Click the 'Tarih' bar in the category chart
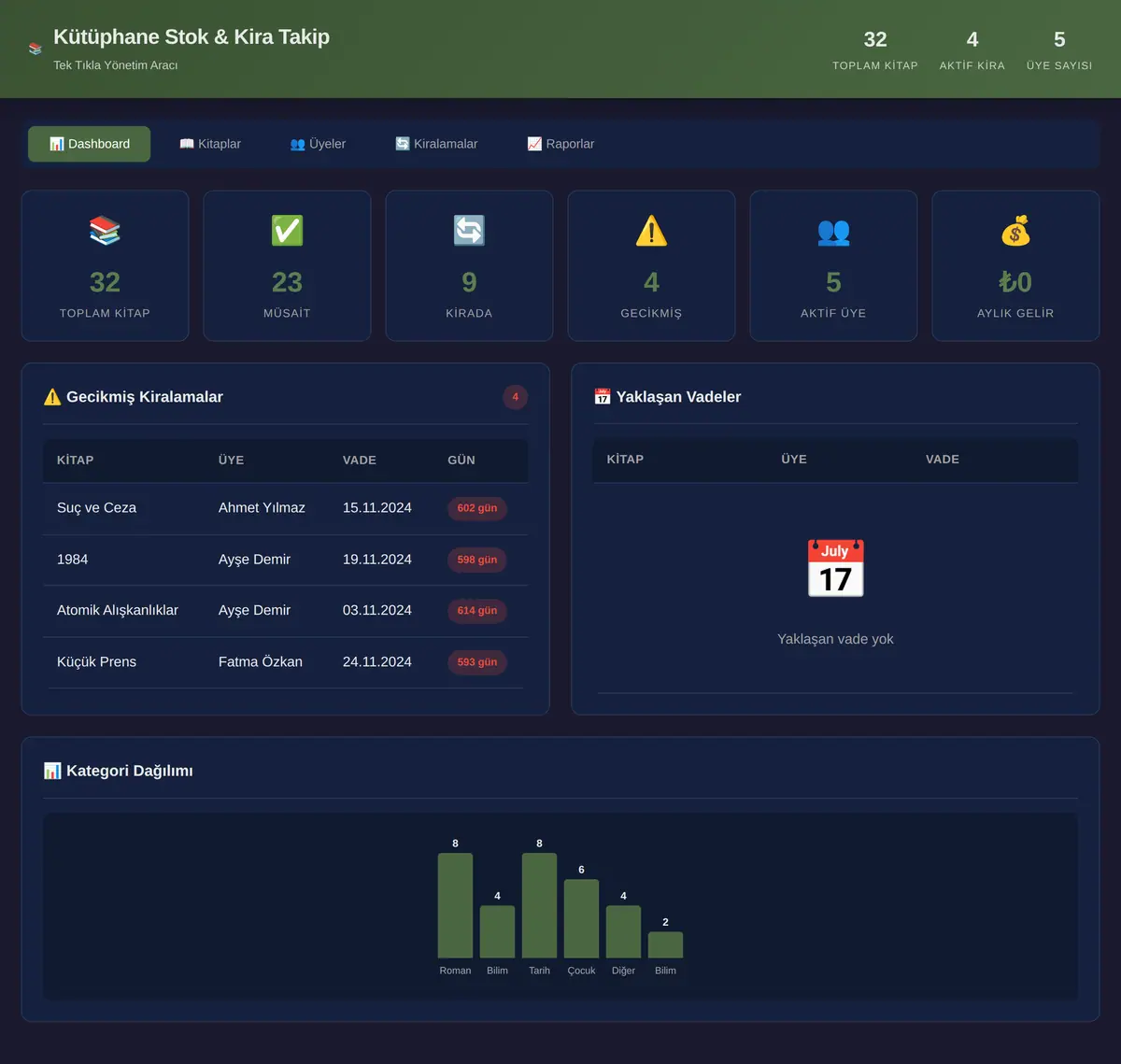This screenshot has width=1121, height=1064. (x=539, y=905)
